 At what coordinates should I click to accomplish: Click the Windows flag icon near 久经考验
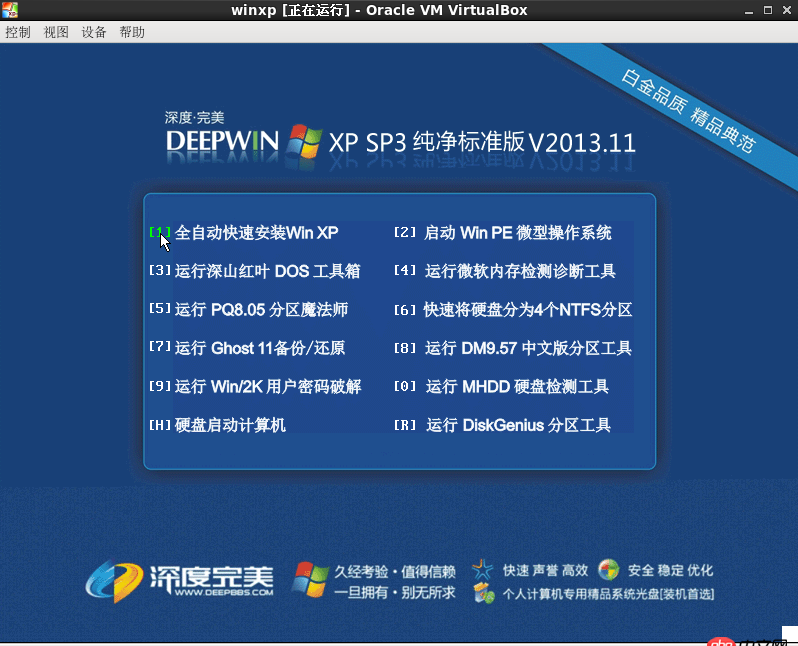click(310, 579)
